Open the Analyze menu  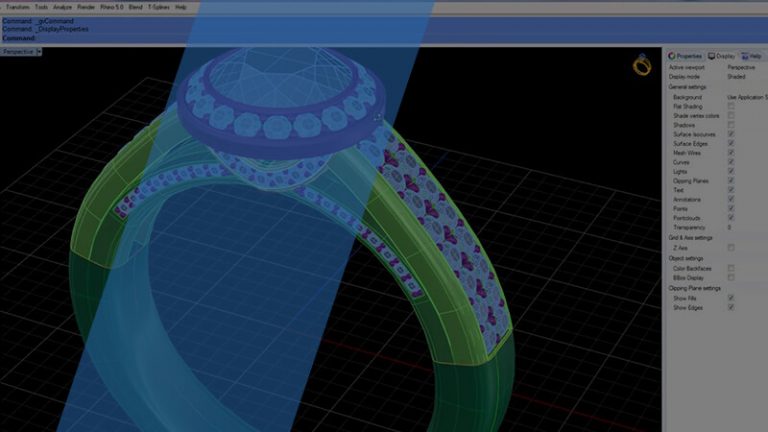pyautogui.click(x=61, y=7)
